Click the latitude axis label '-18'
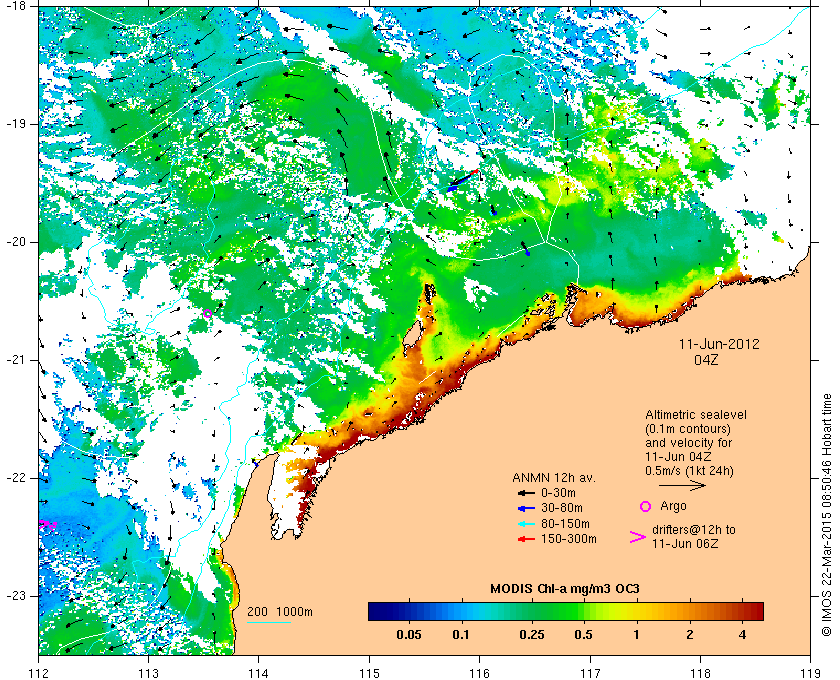This screenshot has width=840, height=680. pos(15,6)
